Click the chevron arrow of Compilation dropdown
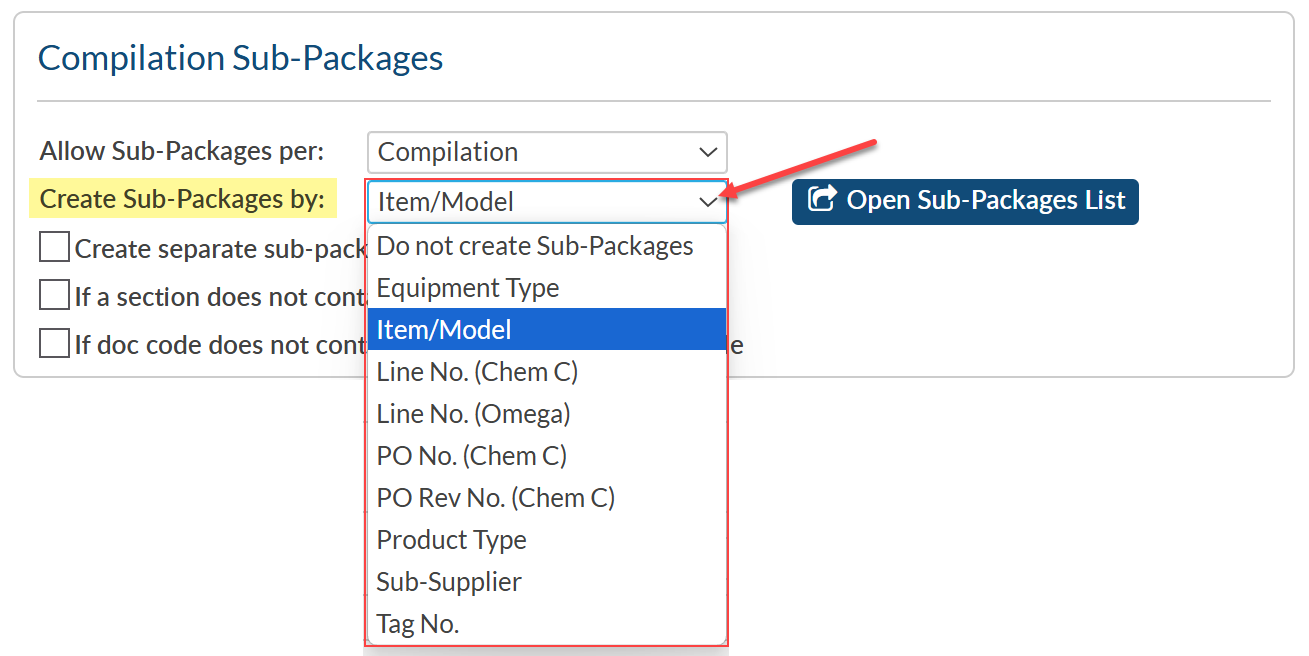This screenshot has height=656, width=1309. pyautogui.click(x=708, y=153)
